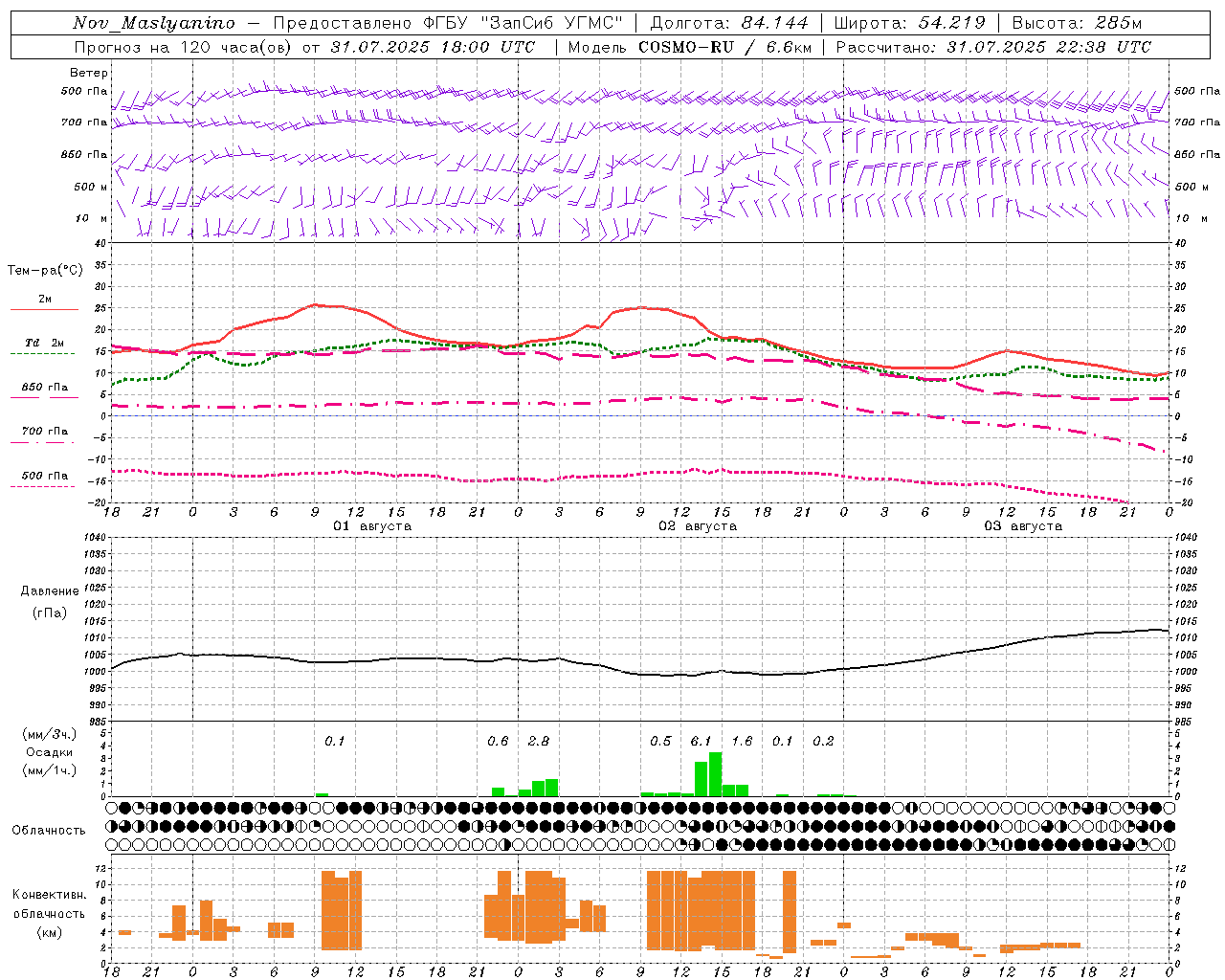The width and height of the screenshot is (1225, 980).
Task: Click the latitude value Широта: 54.219
Action: coord(910,23)
